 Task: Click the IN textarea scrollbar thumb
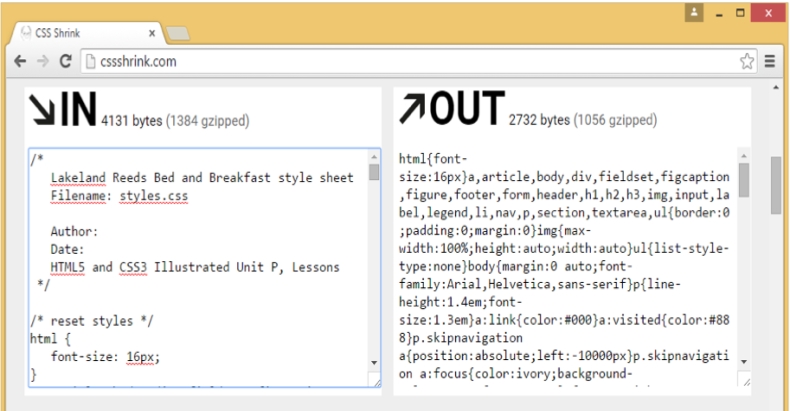click(374, 172)
